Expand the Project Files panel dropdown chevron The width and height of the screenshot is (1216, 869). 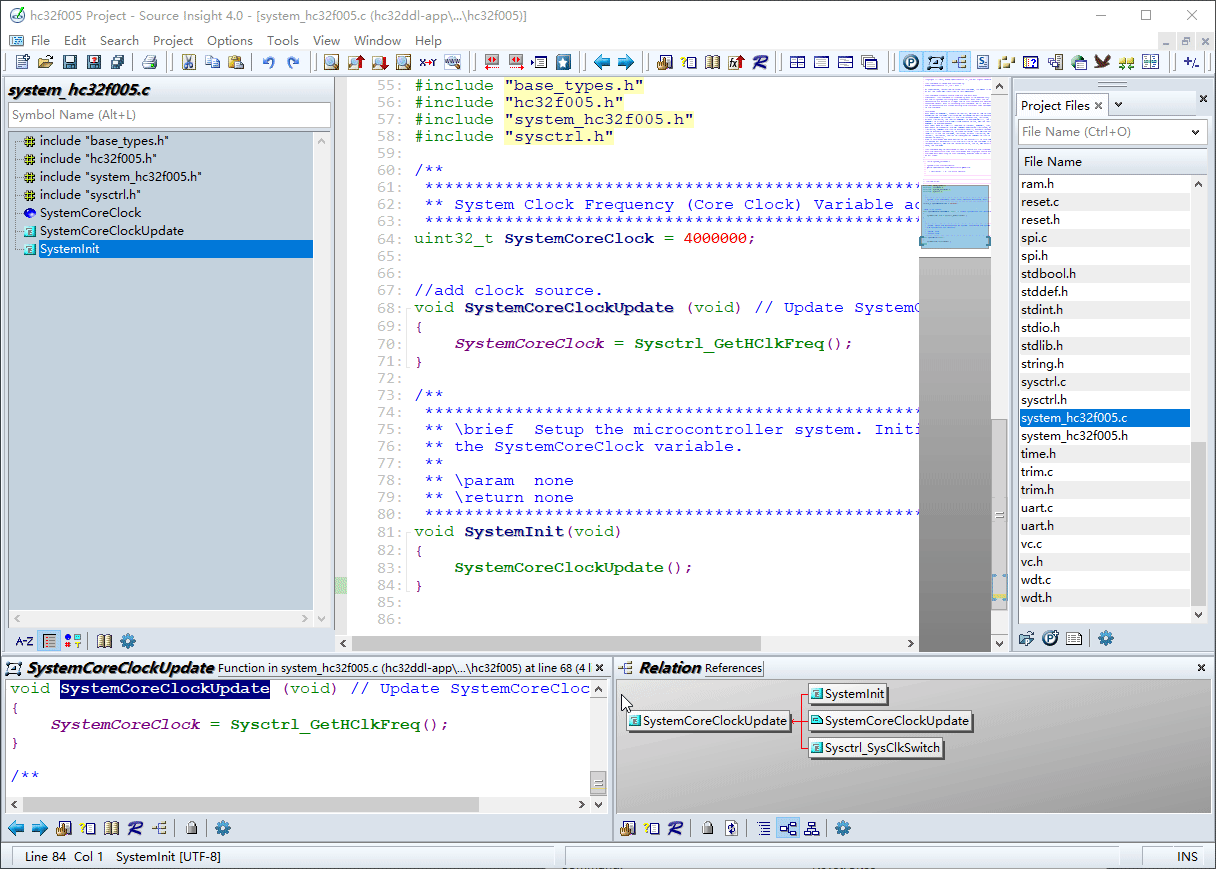(1119, 105)
